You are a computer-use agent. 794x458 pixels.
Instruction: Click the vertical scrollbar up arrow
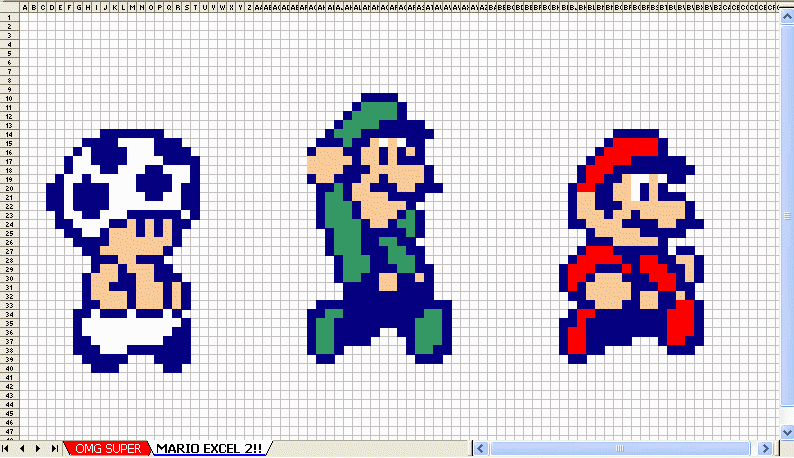pyautogui.click(x=787, y=17)
